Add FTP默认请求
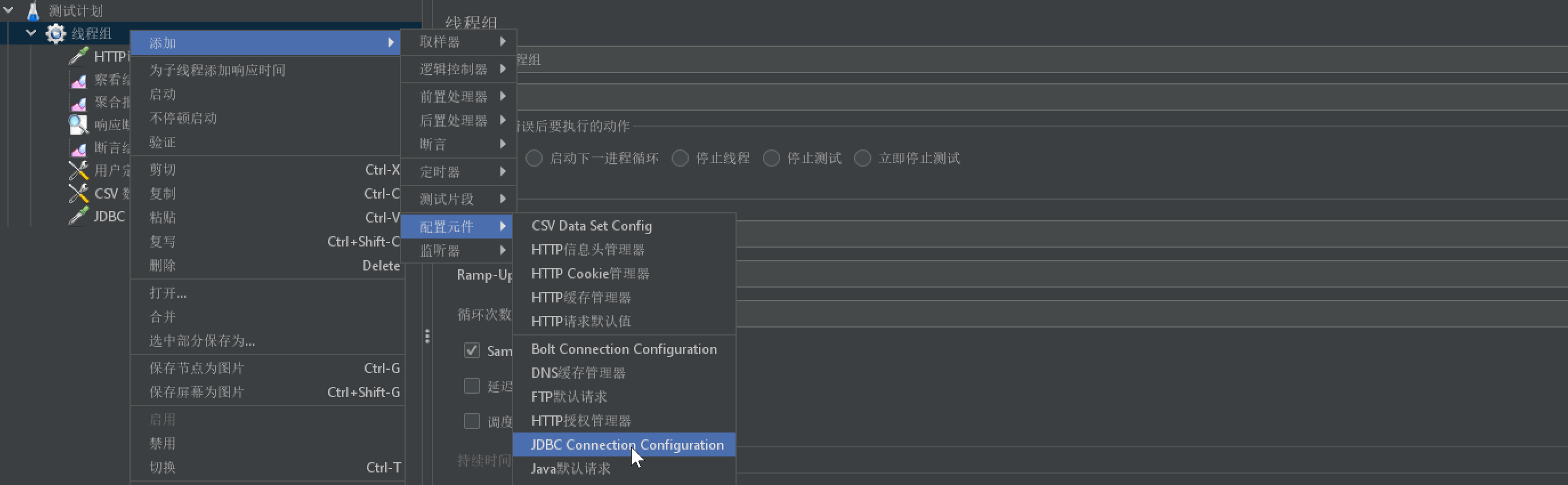Image resolution: width=1568 pixels, height=485 pixels. click(625, 397)
